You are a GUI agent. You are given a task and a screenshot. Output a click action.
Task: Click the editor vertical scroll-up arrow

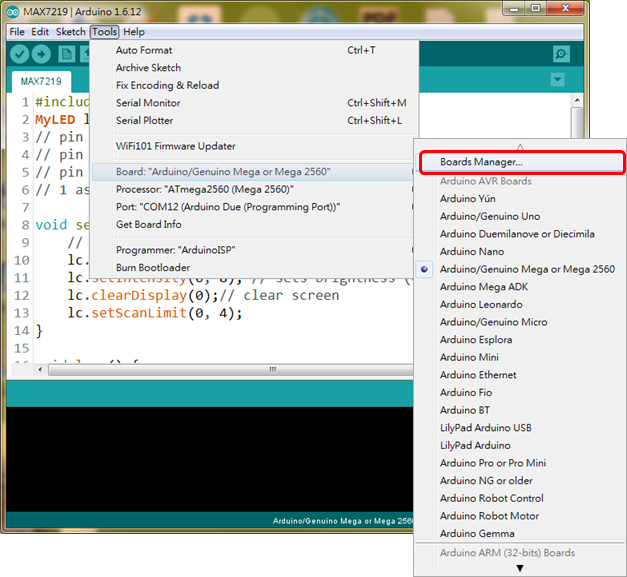point(577,100)
